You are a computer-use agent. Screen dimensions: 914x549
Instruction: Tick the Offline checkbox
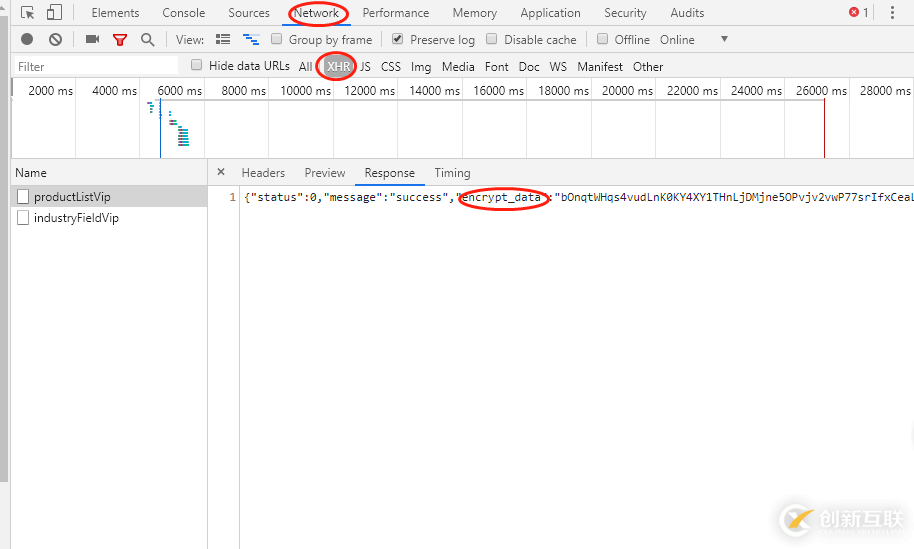(x=603, y=38)
